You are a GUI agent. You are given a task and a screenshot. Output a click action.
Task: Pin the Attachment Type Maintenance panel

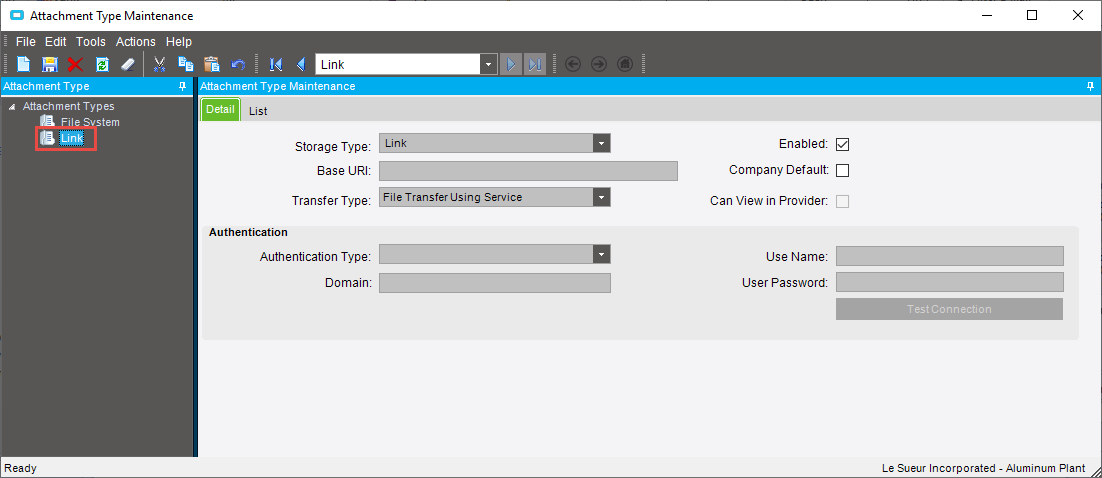1091,86
